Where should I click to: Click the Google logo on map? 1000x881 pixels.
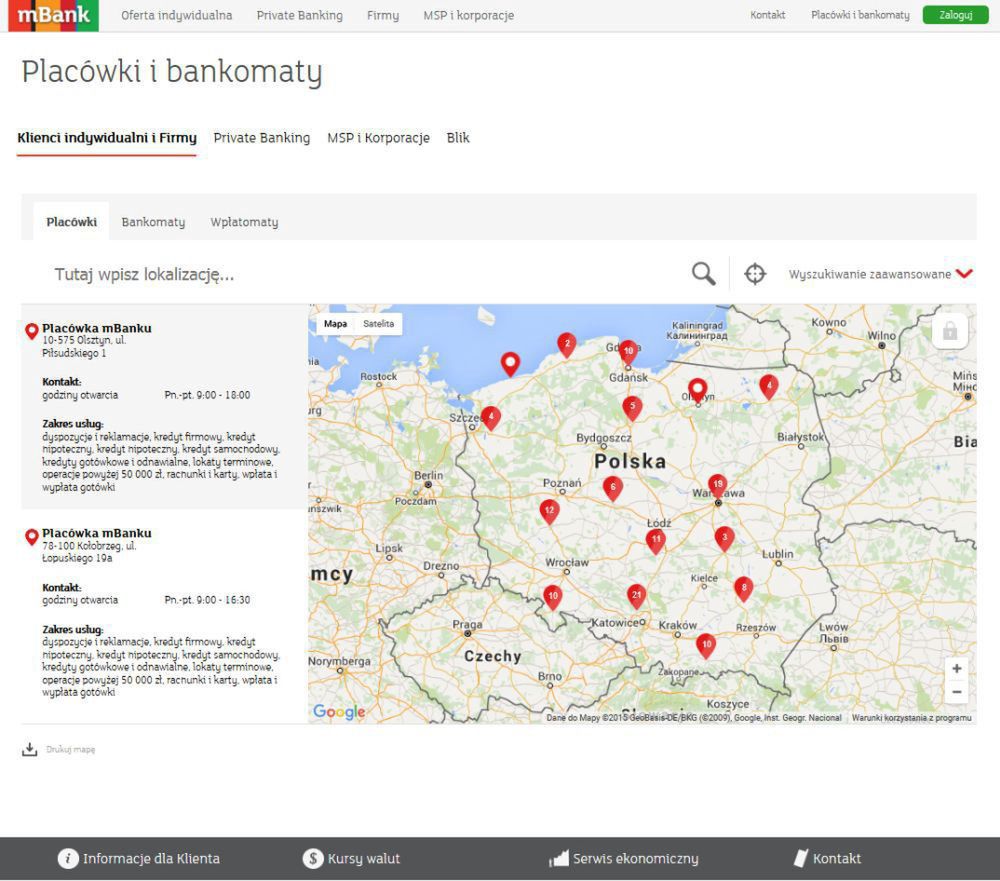(x=339, y=711)
